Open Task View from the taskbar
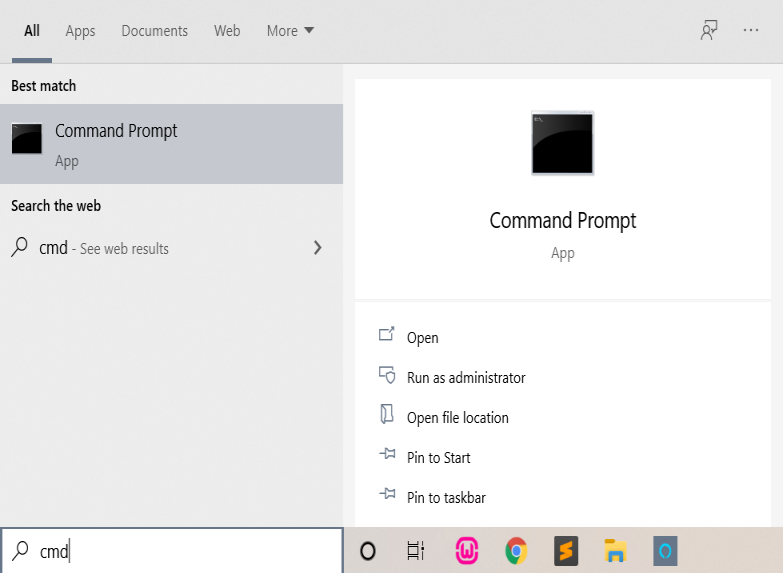This screenshot has height=576, width=783. tap(416, 551)
